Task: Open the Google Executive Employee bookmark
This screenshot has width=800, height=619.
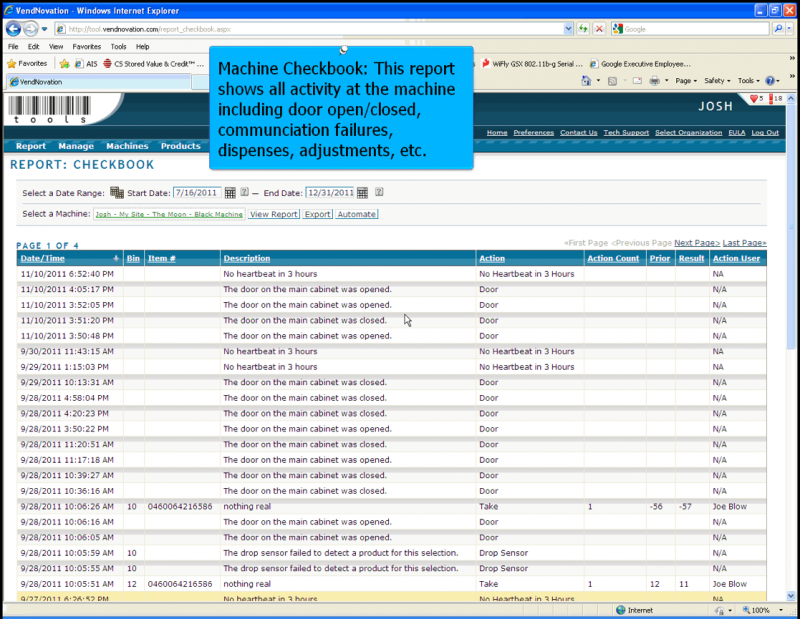Action: tap(640, 64)
